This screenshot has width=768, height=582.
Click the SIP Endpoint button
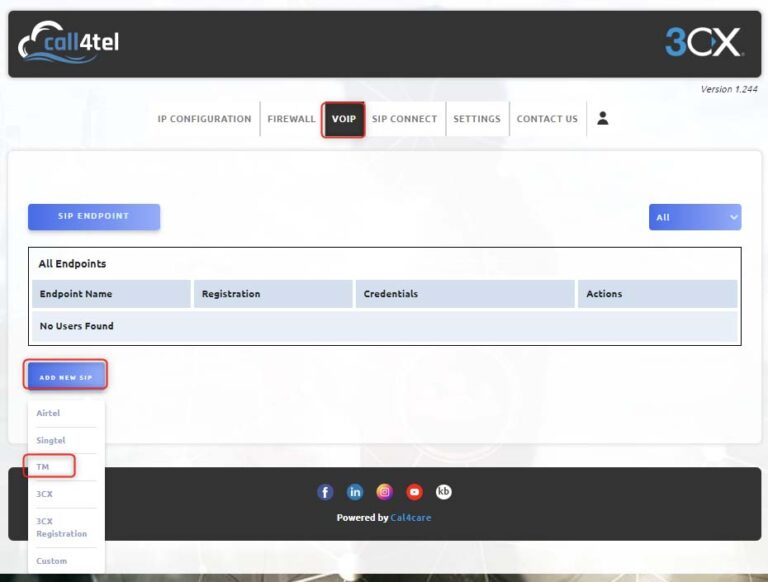coord(94,217)
